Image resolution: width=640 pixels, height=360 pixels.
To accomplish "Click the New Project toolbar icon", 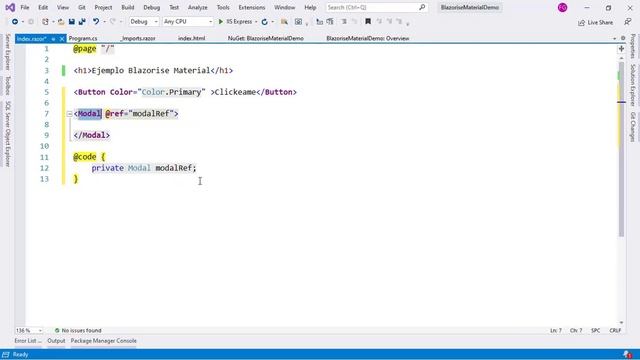I will [x=45, y=22].
